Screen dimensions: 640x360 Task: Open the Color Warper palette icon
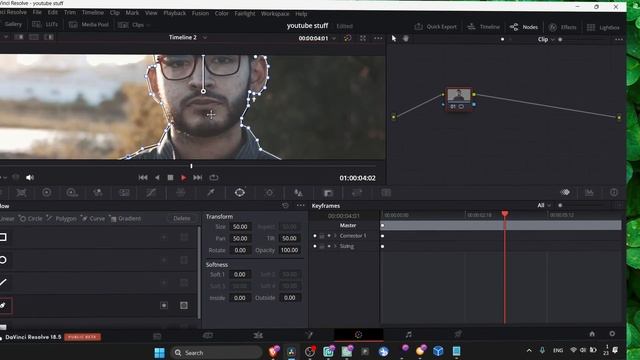180,193
